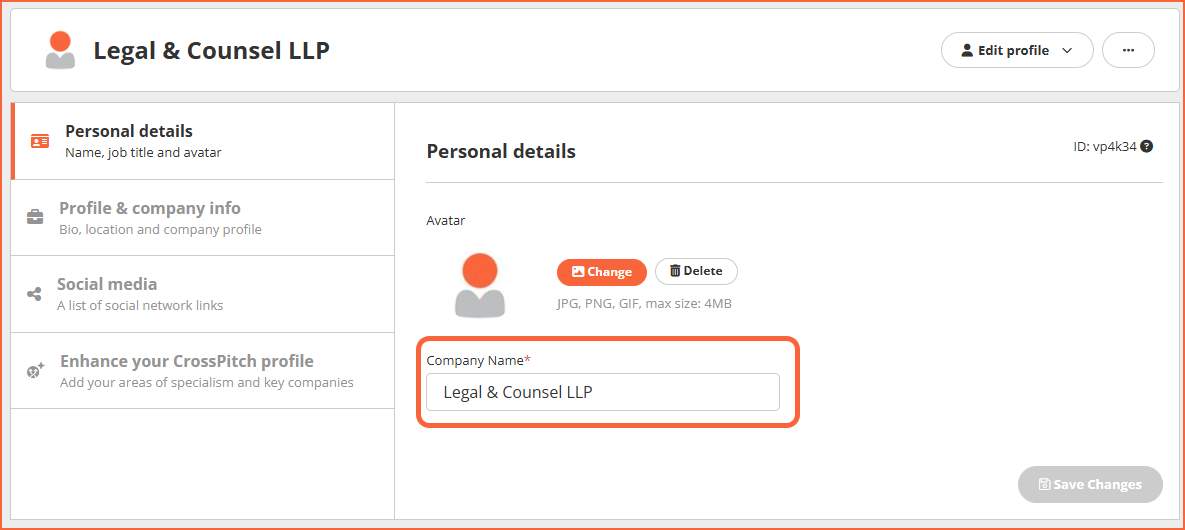This screenshot has height=530, width=1185.
Task: Click the large avatar image under Avatar
Action: click(480, 285)
